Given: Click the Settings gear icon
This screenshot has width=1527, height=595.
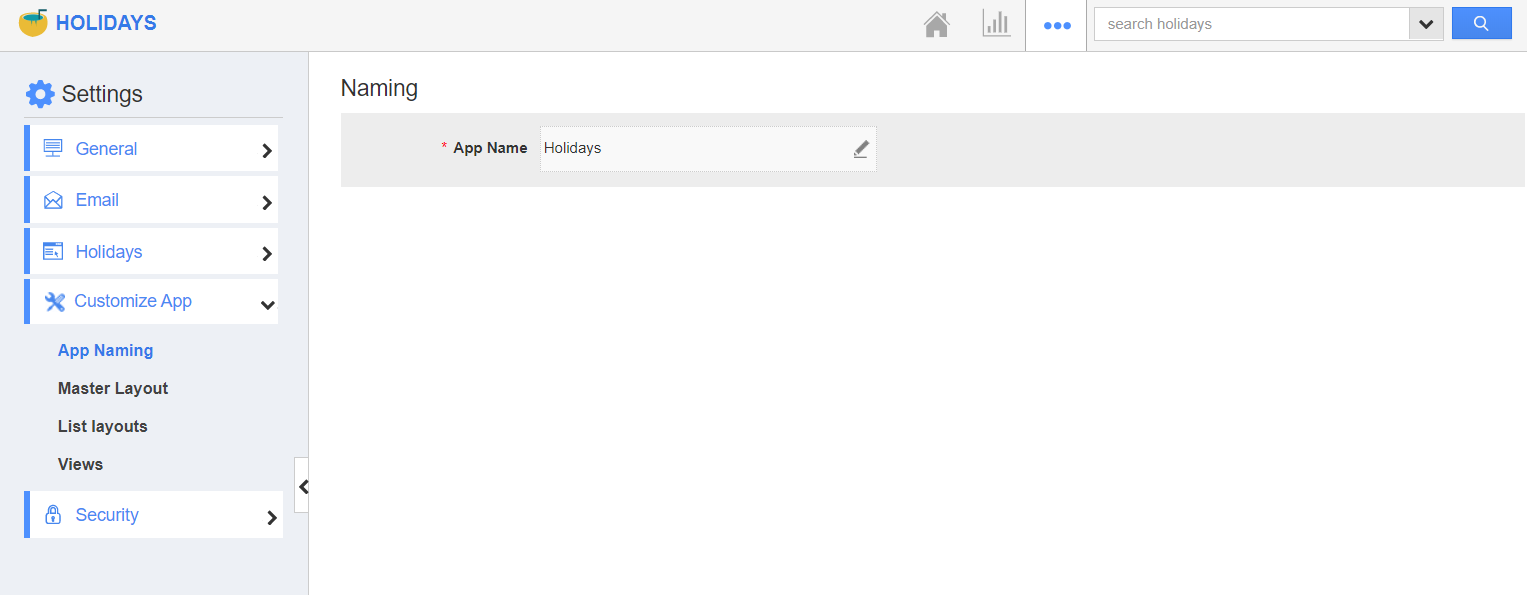Looking at the screenshot, I should tap(40, 94).
